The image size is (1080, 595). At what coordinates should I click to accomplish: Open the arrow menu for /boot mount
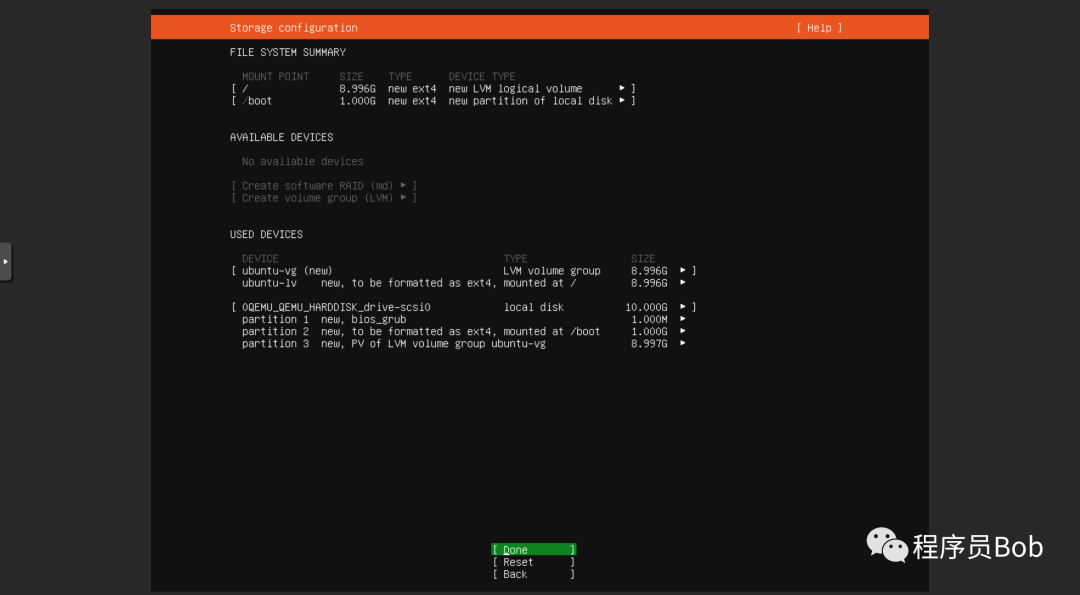click(x=622, y=101)
